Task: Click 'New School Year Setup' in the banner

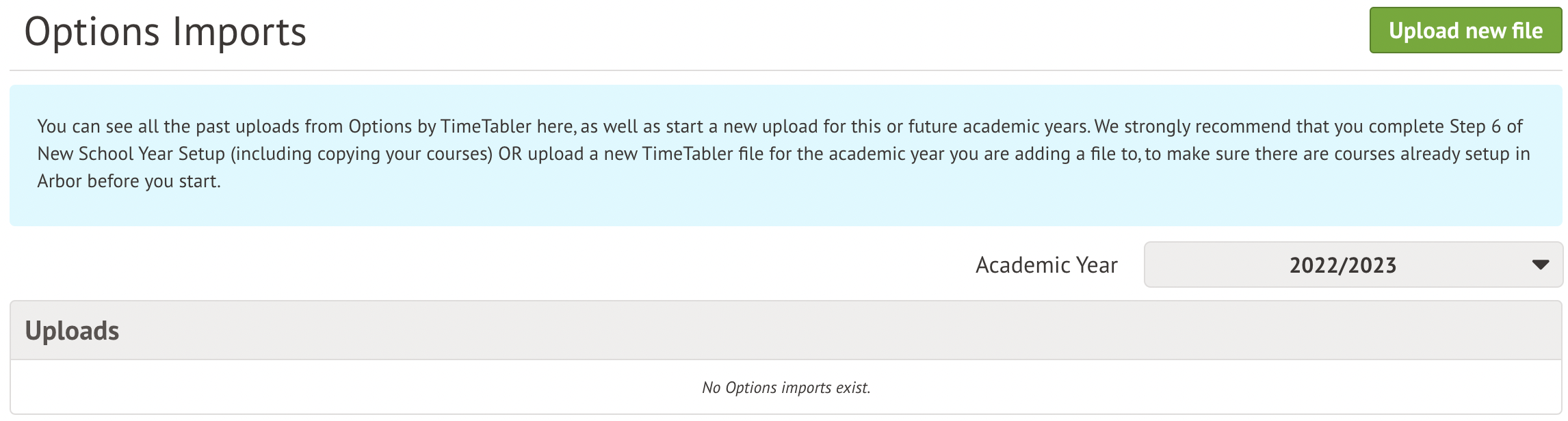Action: 131,154
